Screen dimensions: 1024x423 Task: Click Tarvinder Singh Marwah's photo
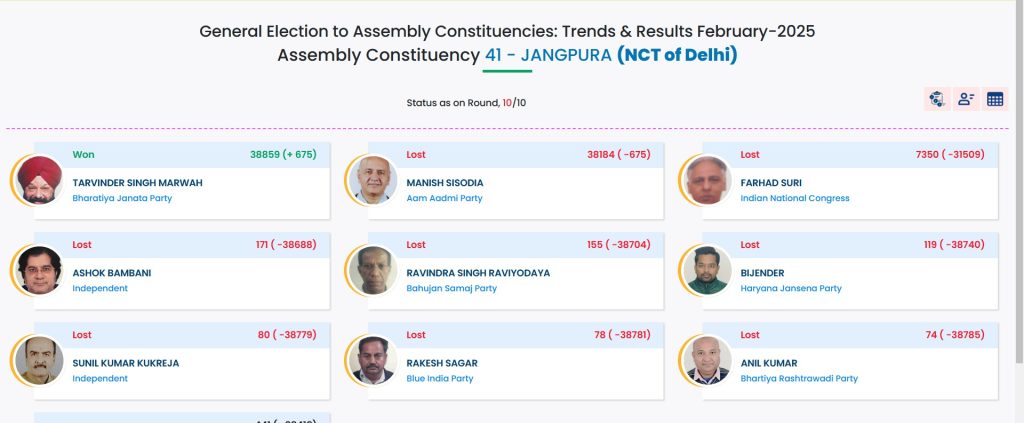[40, 181]
